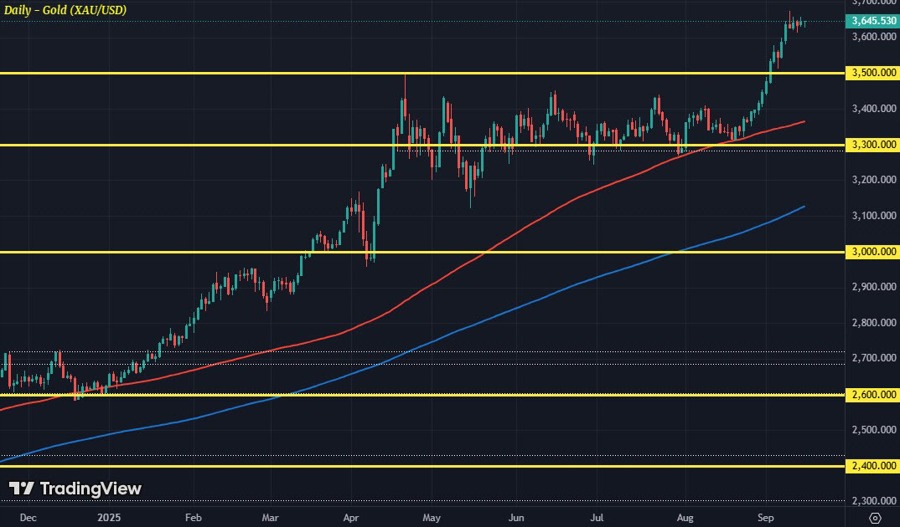Select the 3,300.000 yellow level label
The image size is (900, 527).
pos(873,145)
